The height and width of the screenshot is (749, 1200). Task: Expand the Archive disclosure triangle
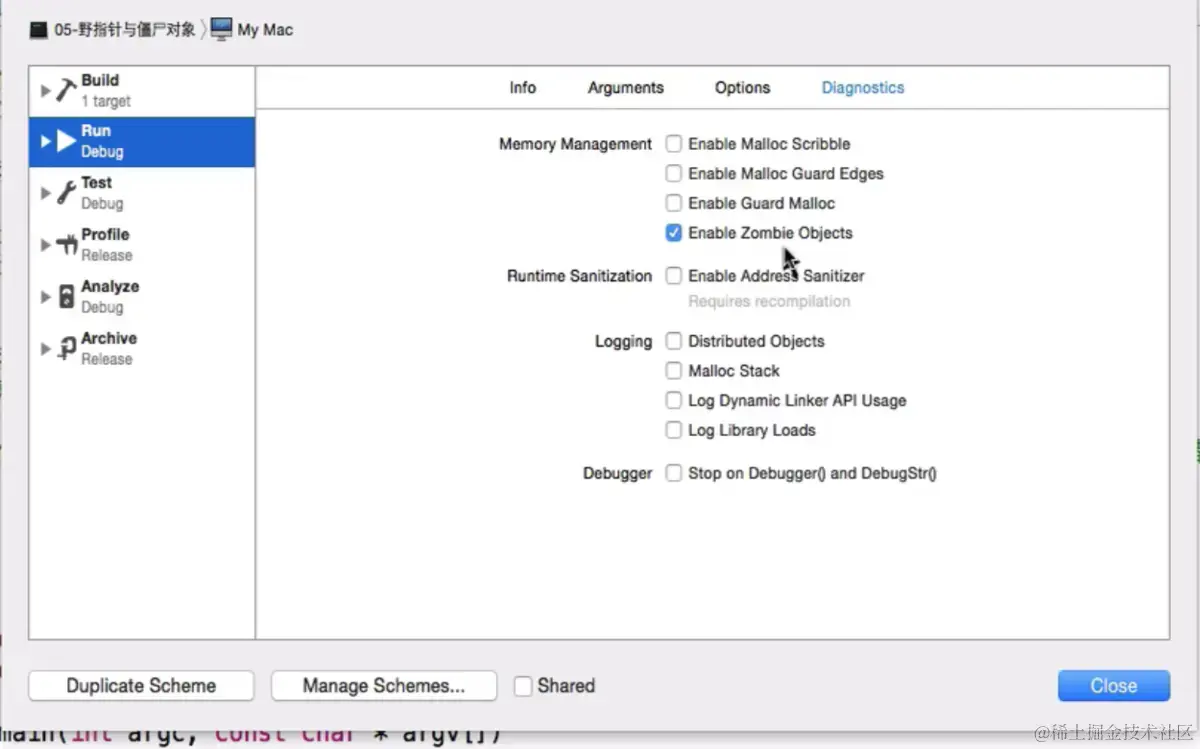coord(45,349)
